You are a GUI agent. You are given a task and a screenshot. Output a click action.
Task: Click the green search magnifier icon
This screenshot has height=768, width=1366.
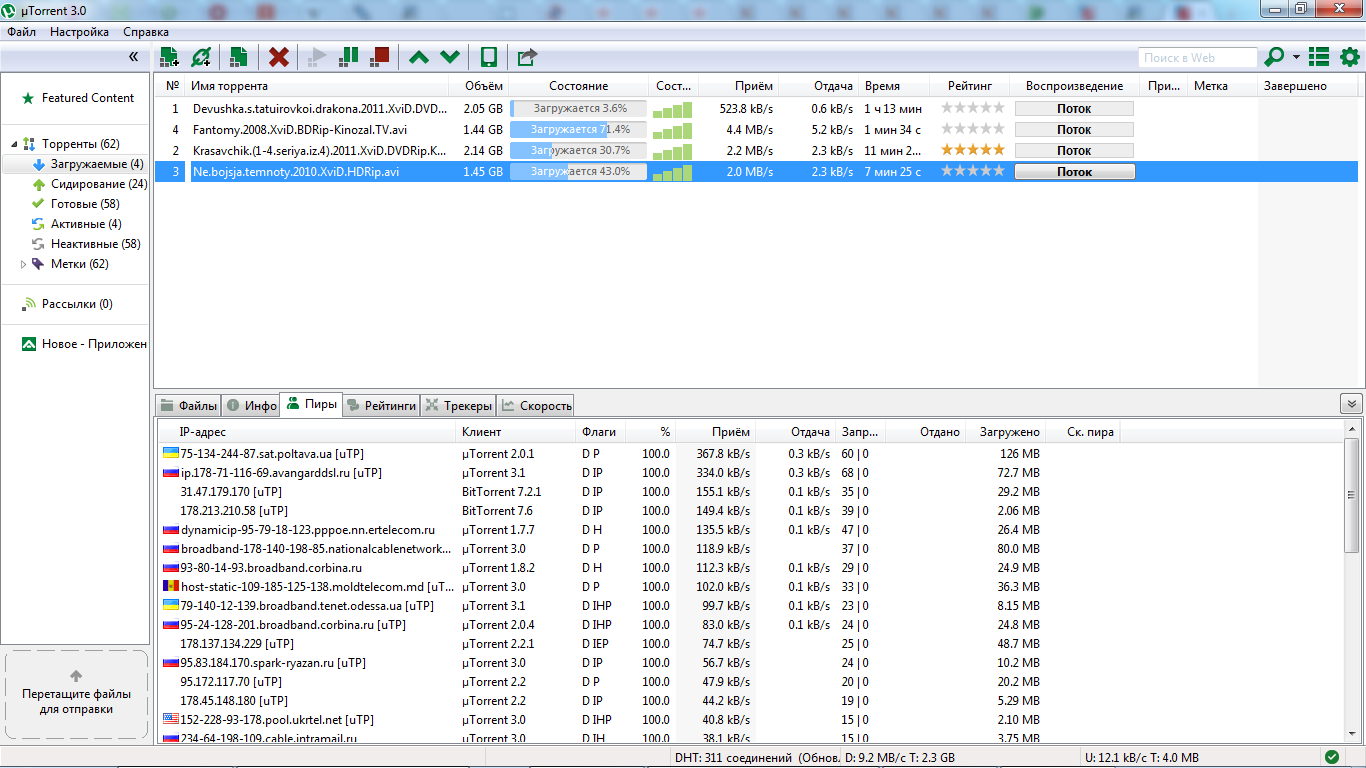1274,57
